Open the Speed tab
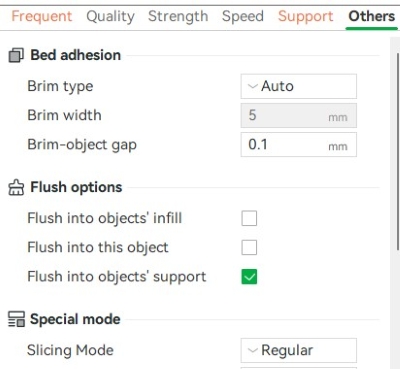This screenshot has width=400, height=369. point(243,16)
